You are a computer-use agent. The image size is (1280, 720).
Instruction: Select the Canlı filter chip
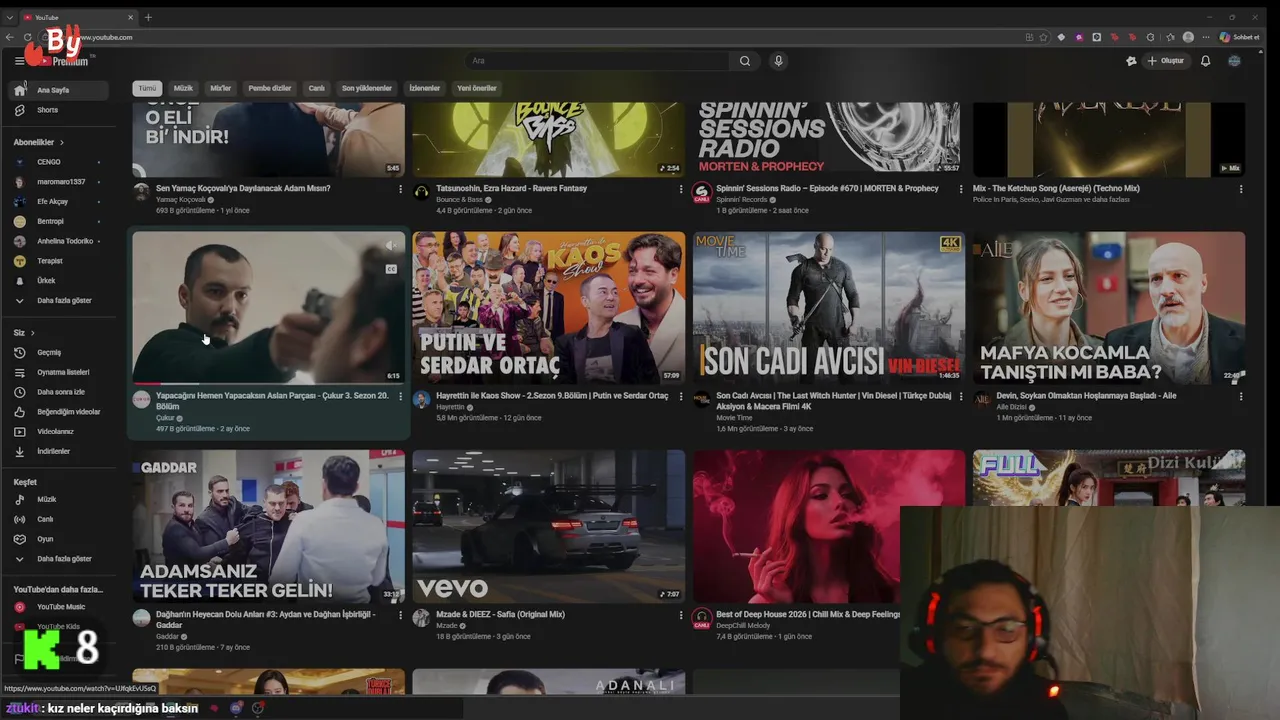316,88
